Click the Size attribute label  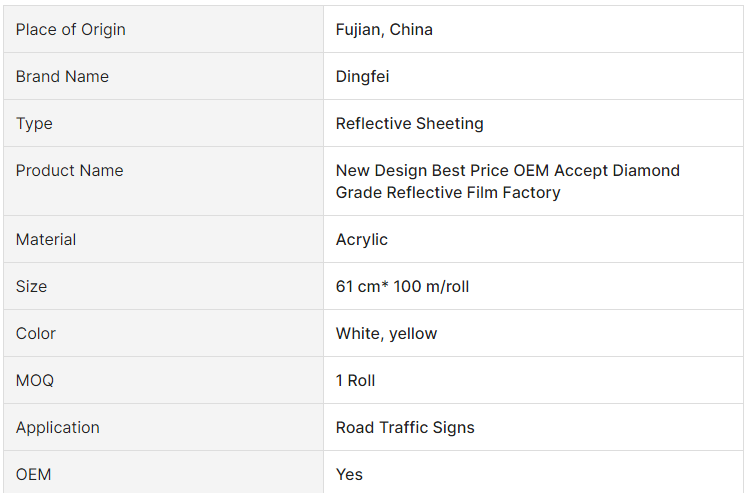(x=31, y=287)
